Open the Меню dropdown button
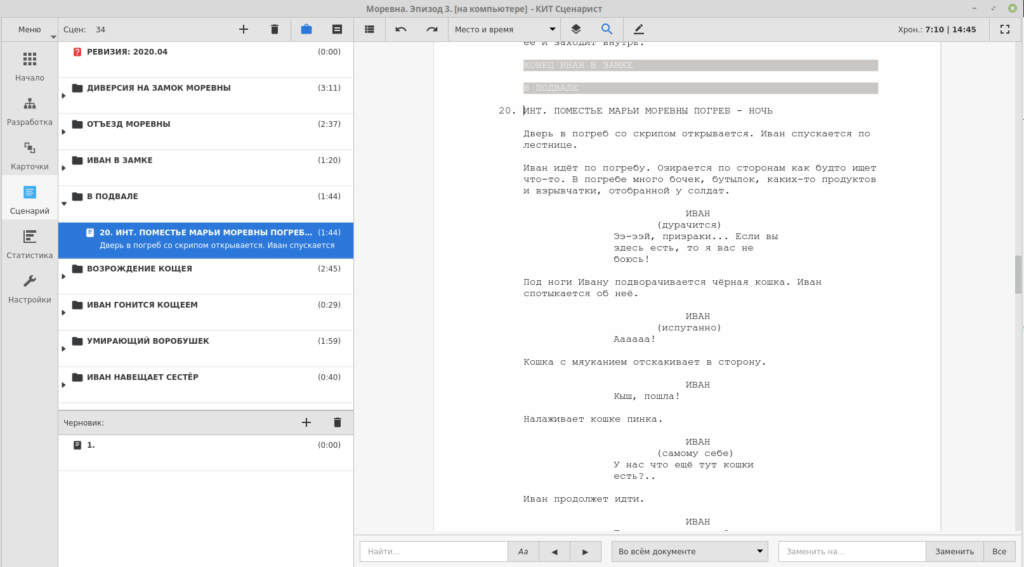 [x=29, y=29]
